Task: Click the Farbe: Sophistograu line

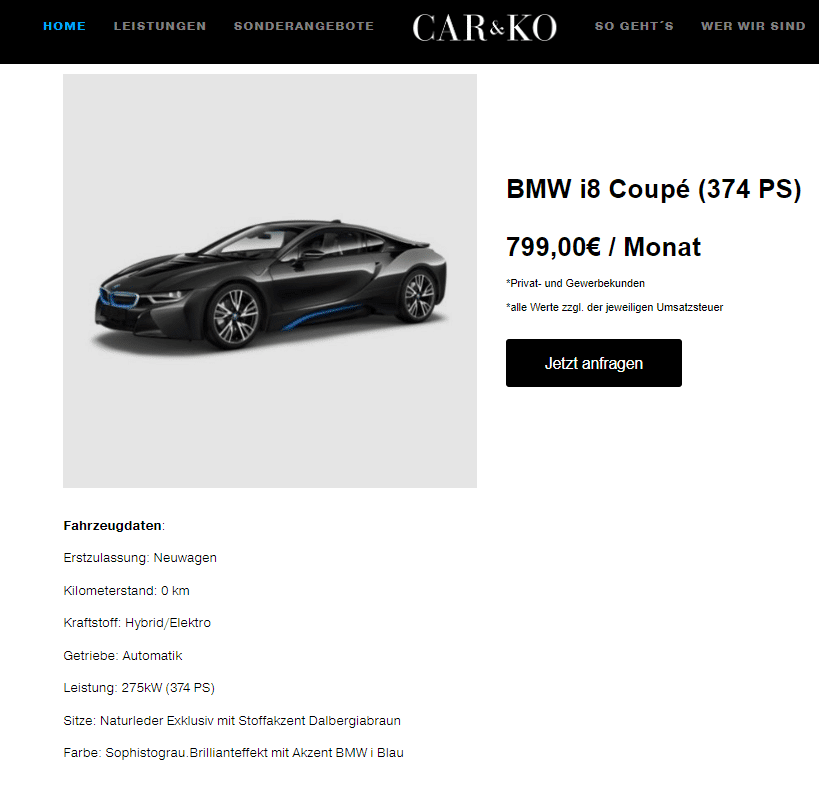Action: click(233, 752)
